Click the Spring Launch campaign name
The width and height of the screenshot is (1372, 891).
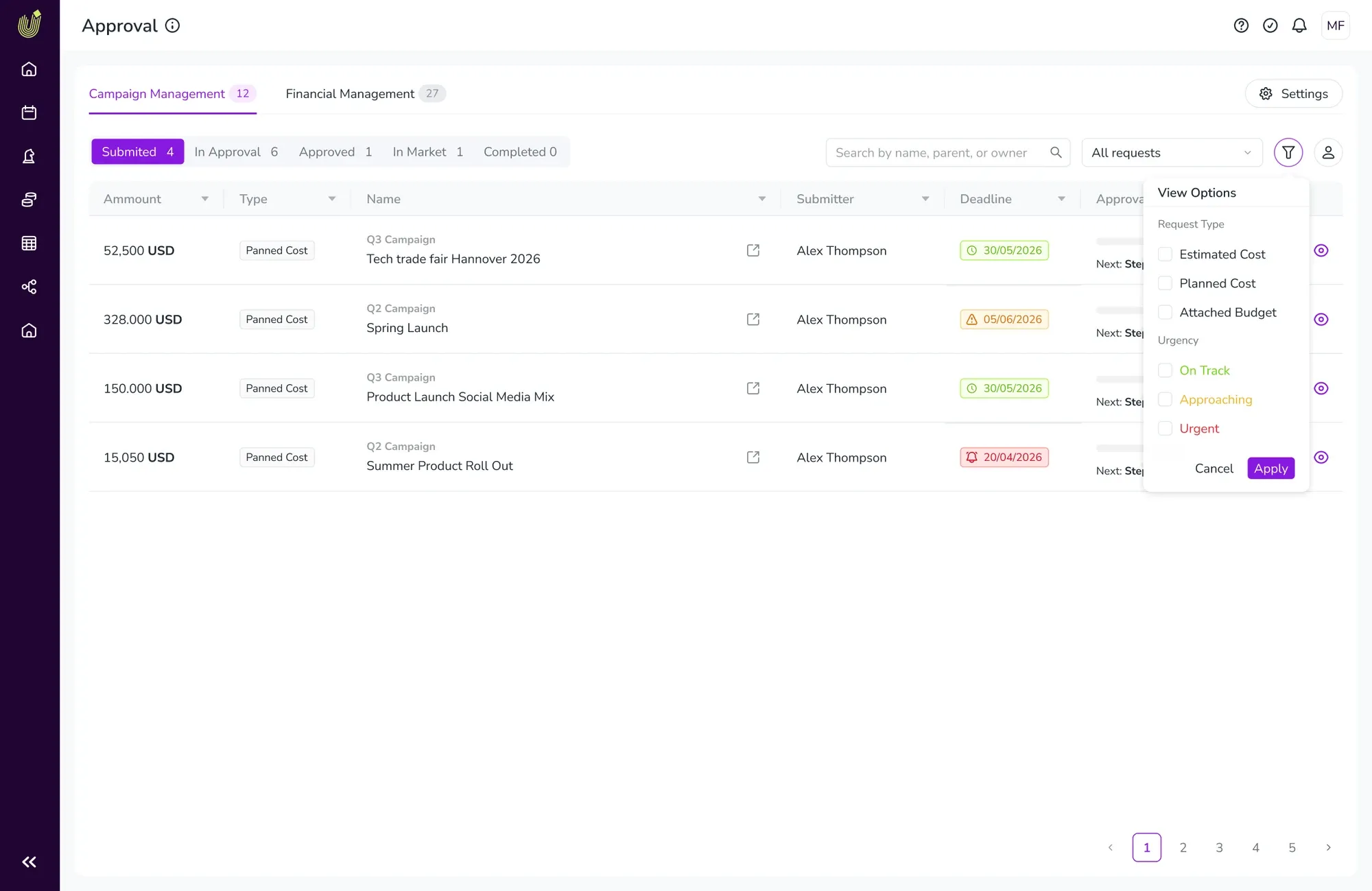pyautogui.click(x=407, y=328)
